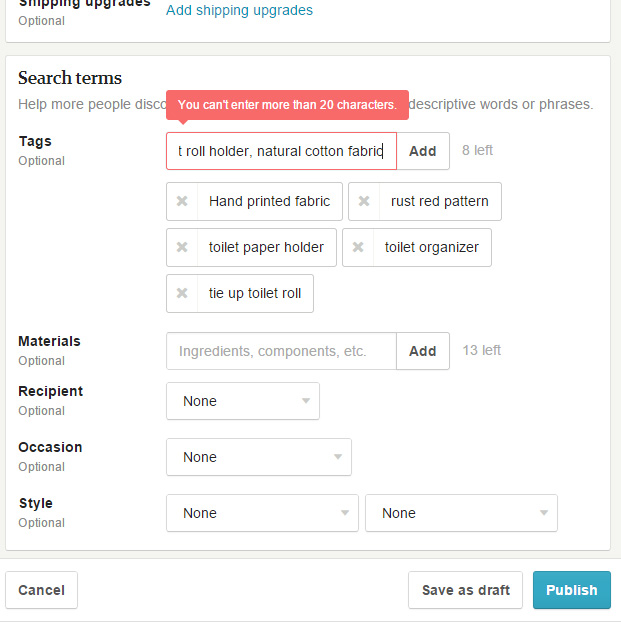
Task: Remove the "toilet organizer" tag
Action: tap(358, 247)
